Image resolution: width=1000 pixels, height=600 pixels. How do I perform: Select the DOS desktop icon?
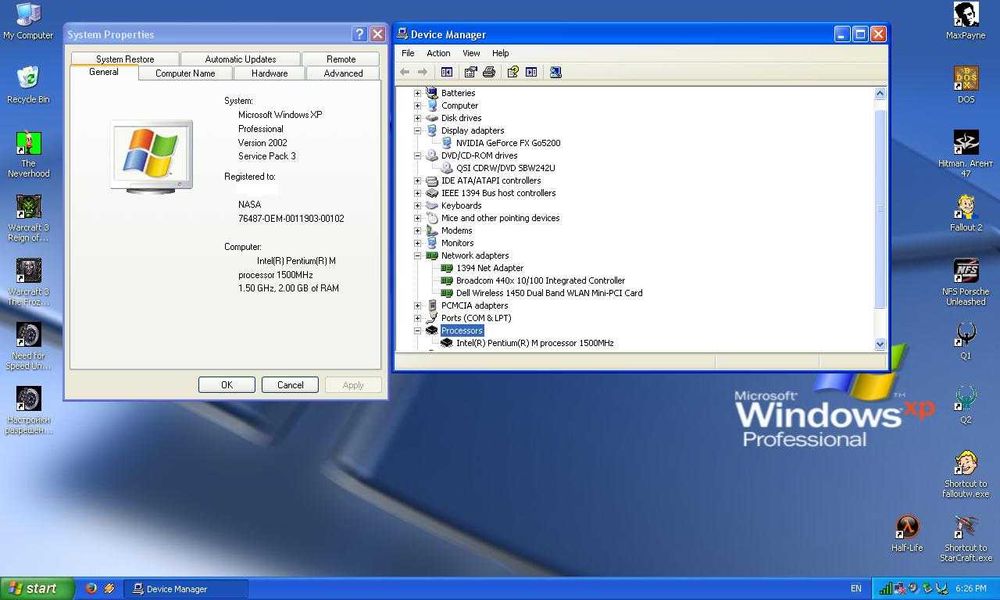pyautogui.click(x=966, y=85)
